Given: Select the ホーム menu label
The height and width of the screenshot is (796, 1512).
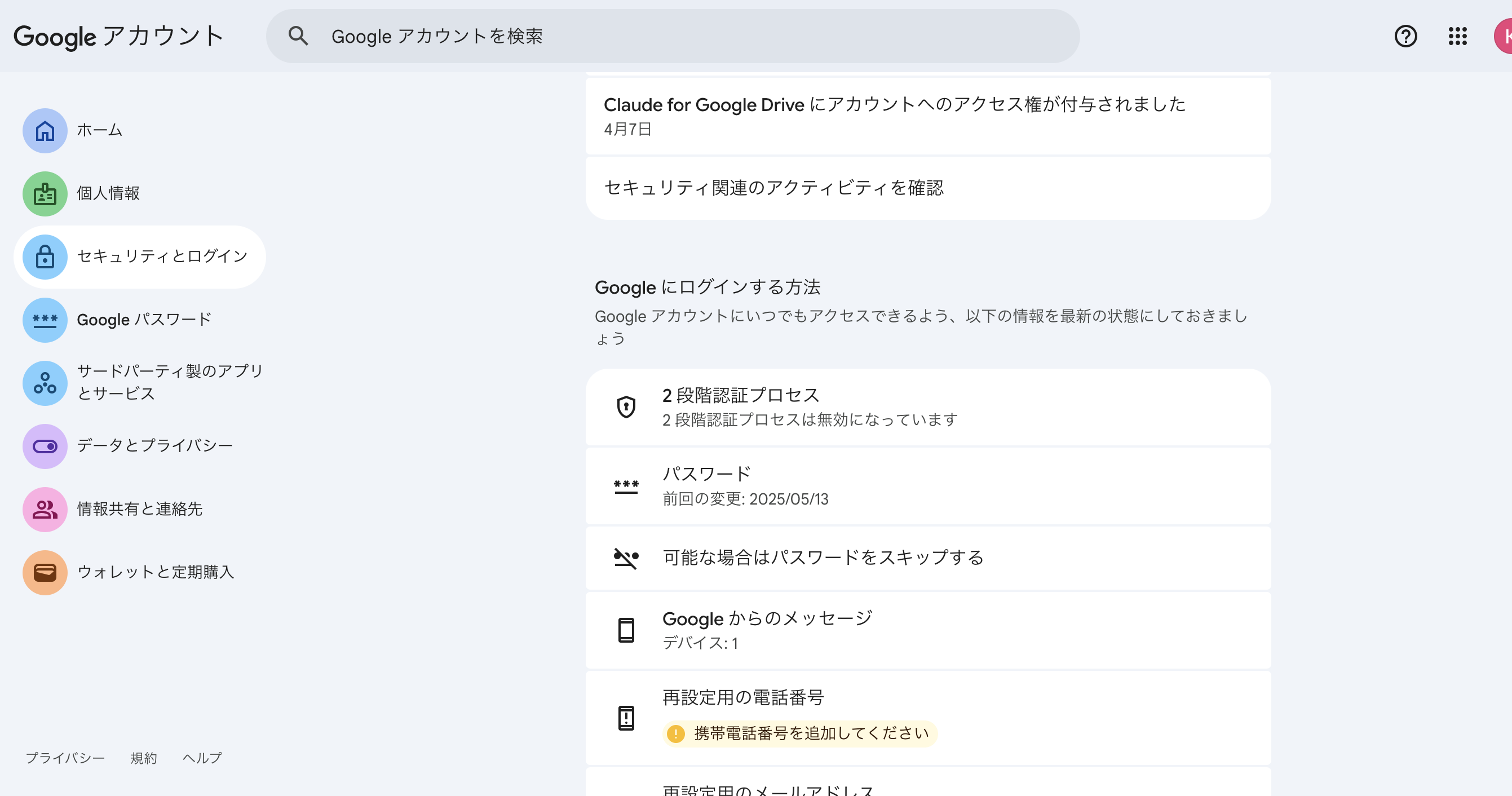Looking at the screenshot, I should pyautogui.click(x=99, y=130).
